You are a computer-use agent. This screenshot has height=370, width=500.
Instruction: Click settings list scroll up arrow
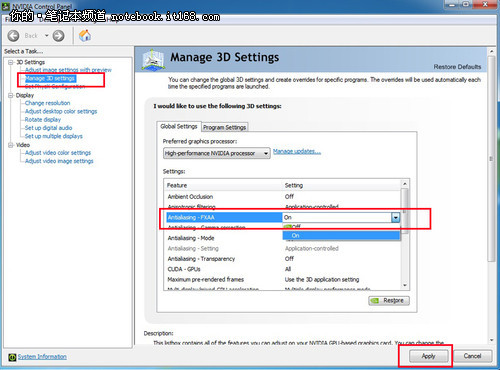point(405,184)
